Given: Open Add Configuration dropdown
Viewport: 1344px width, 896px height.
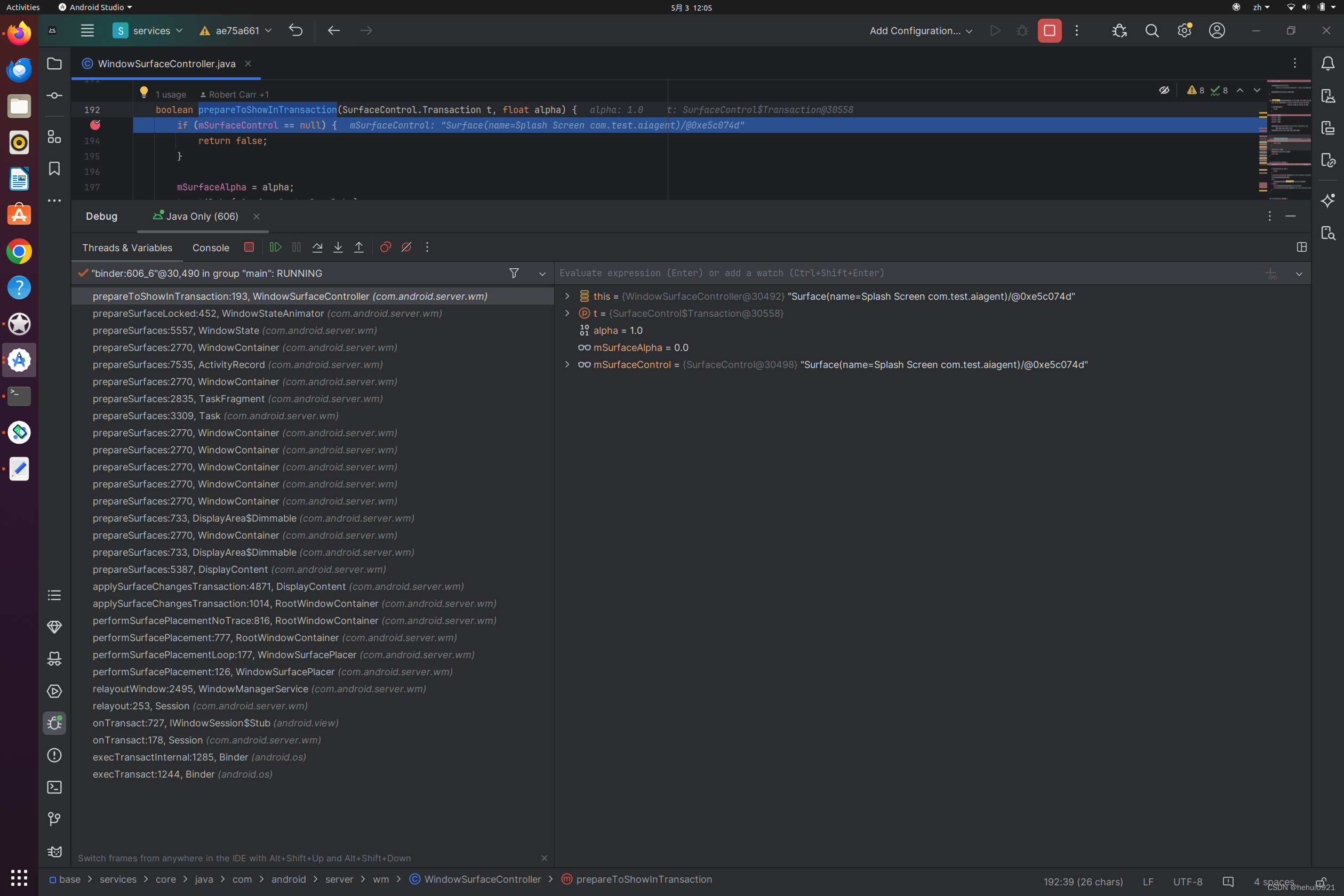Looking at the screenshot, I should tap(921, 30).
